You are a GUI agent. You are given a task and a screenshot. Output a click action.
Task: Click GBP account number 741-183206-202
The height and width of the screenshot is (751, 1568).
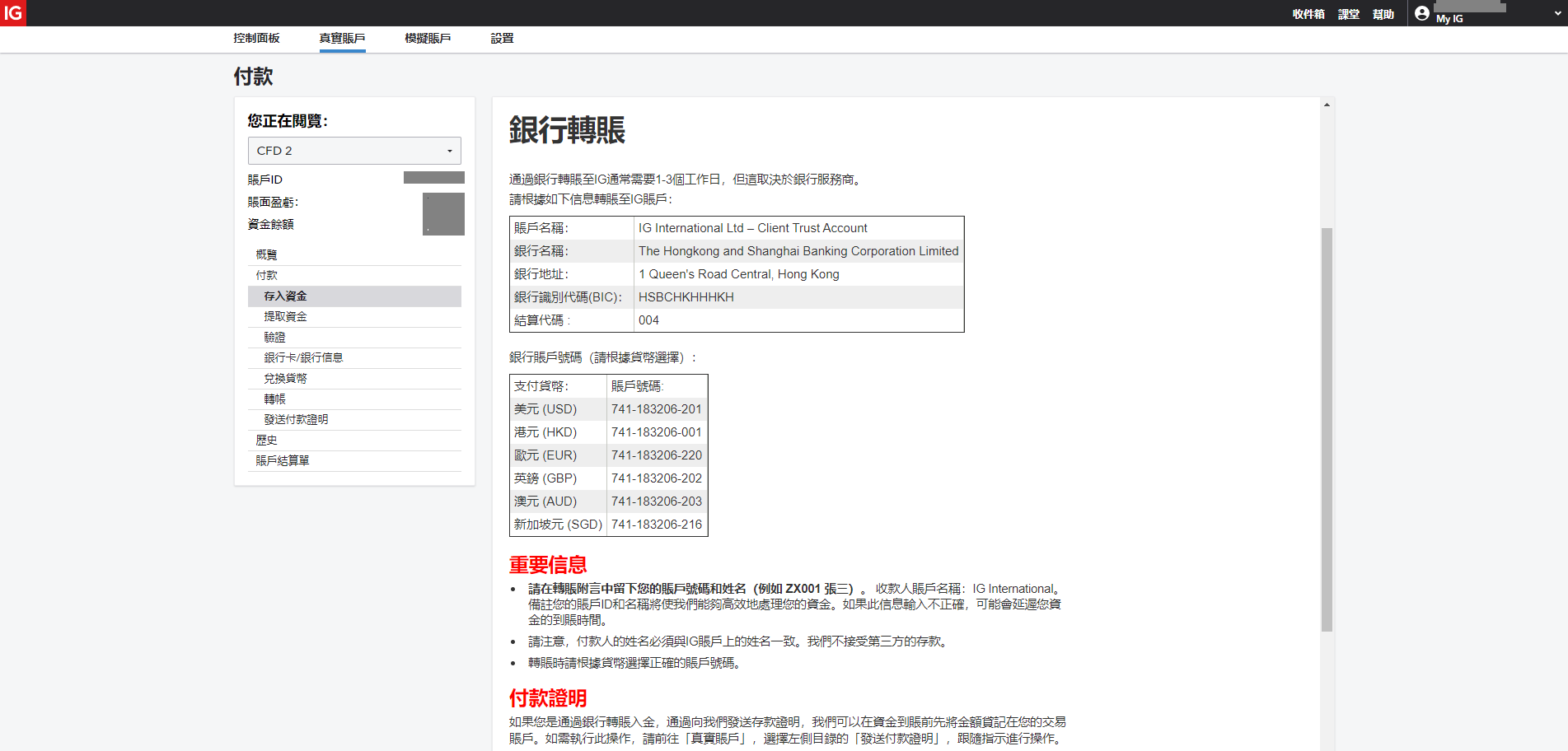(657, 478)
